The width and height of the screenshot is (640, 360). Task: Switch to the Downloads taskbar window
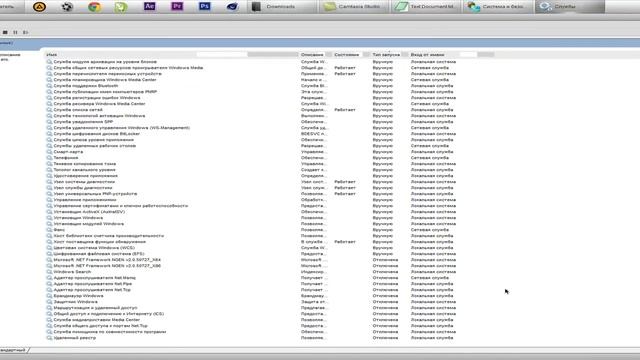tap(281, 7)
